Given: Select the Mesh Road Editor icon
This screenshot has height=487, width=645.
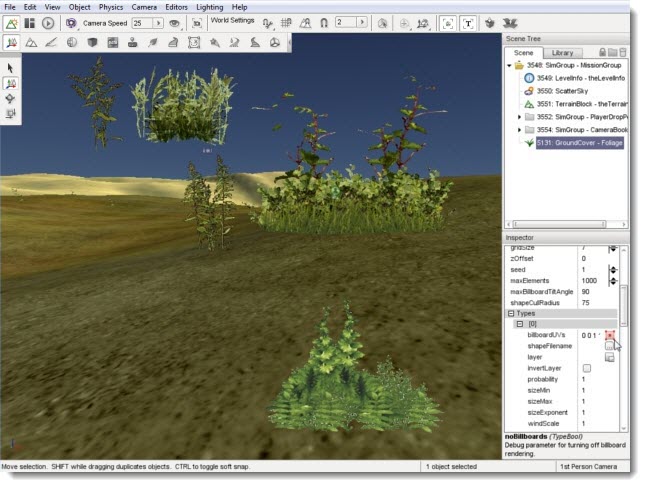Looking at the screenshot, I should pyautogui.click(x=173, y=42).
